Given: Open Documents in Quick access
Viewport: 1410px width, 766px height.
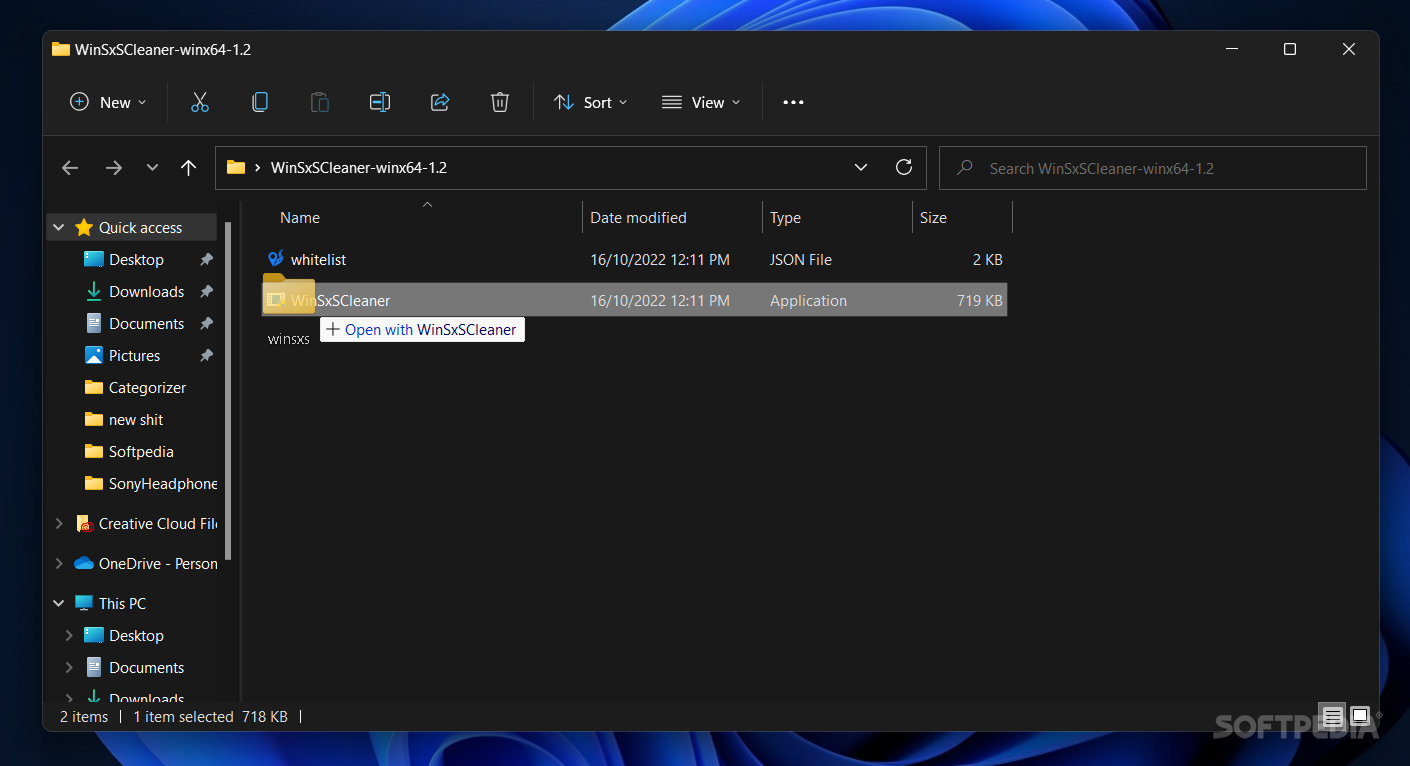Looking at the screenshot, I should 146,323.
